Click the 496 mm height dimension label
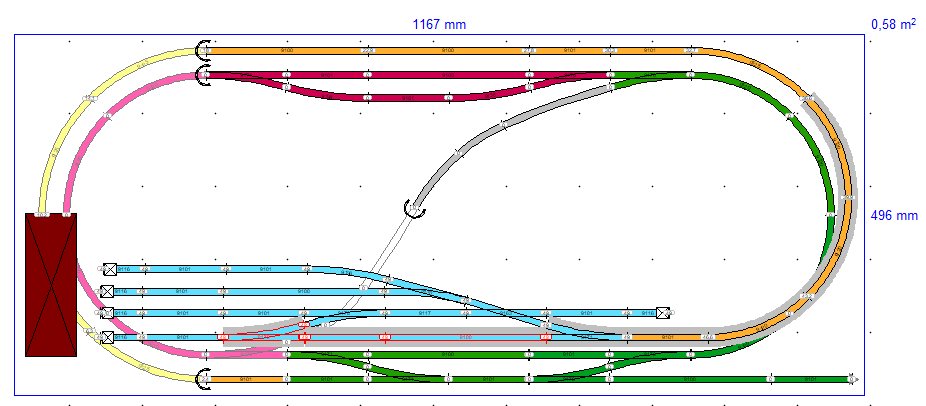The image size is (926, 406). click(894, 215)
